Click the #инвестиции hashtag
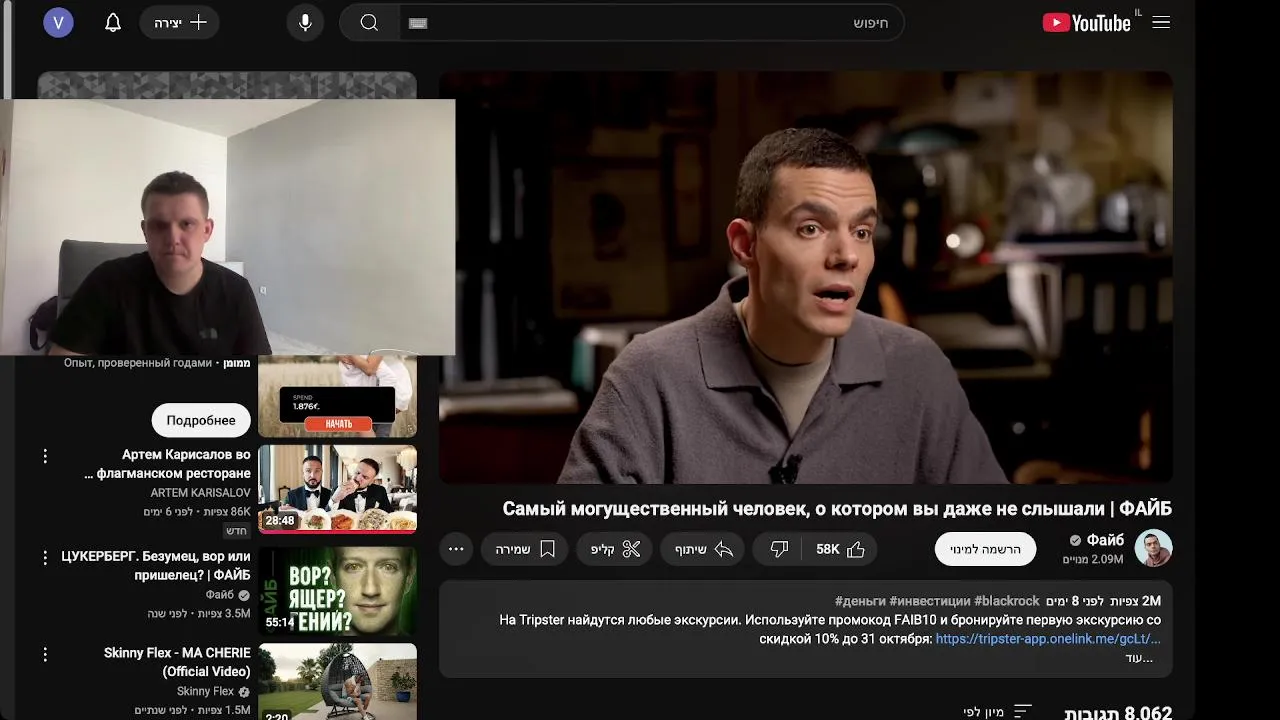Screen dimensions: 1280x720 [x=930, y=601]
